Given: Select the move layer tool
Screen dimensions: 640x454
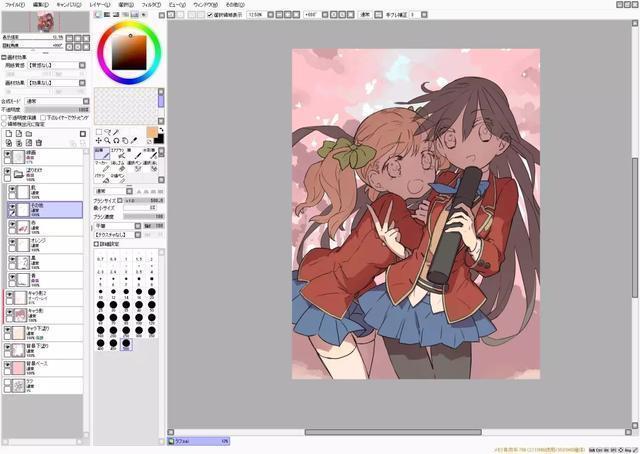Looking at the screenshot, I should tap(99, 140).
